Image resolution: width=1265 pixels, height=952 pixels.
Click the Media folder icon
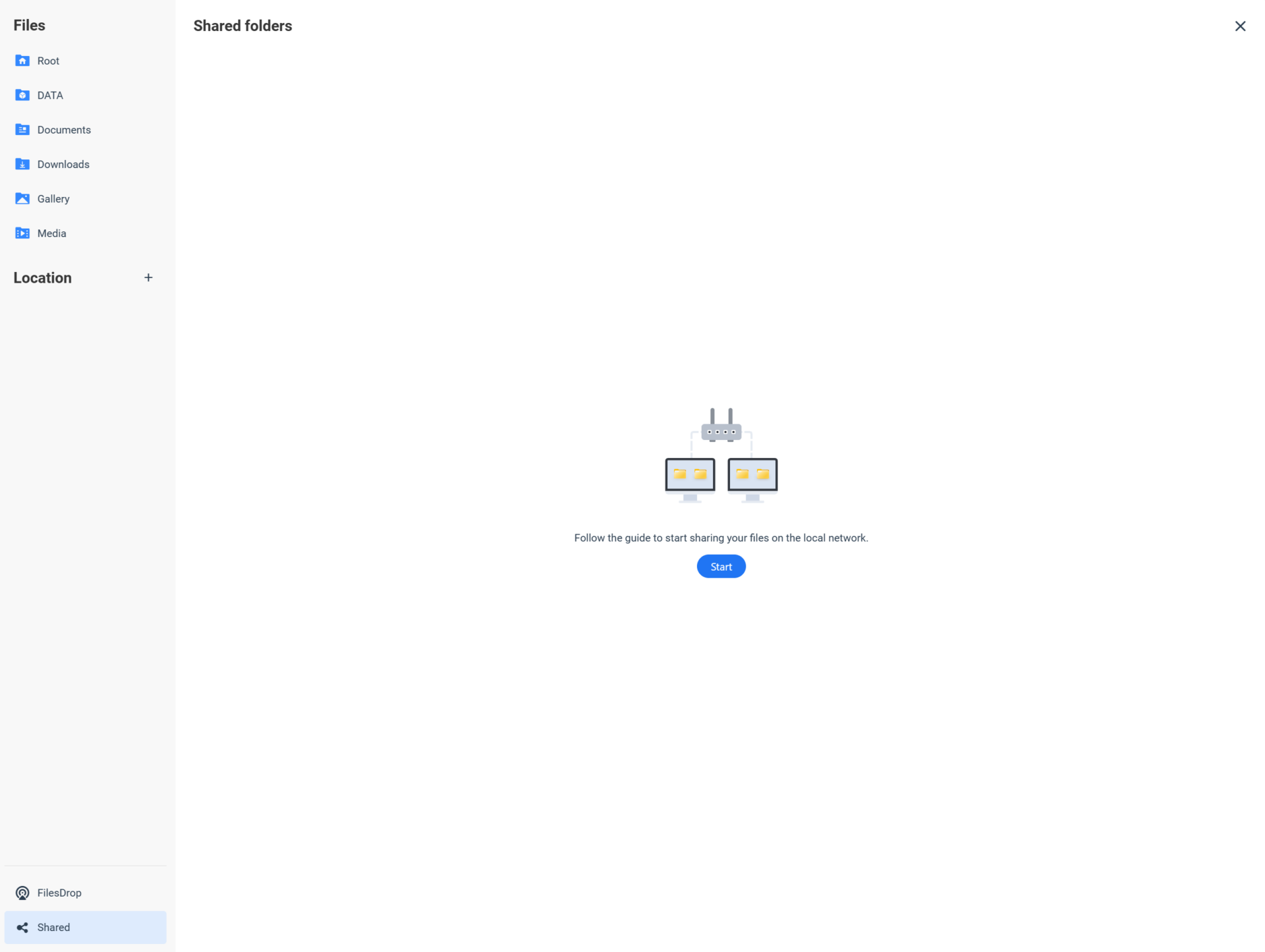coord(22,233)
